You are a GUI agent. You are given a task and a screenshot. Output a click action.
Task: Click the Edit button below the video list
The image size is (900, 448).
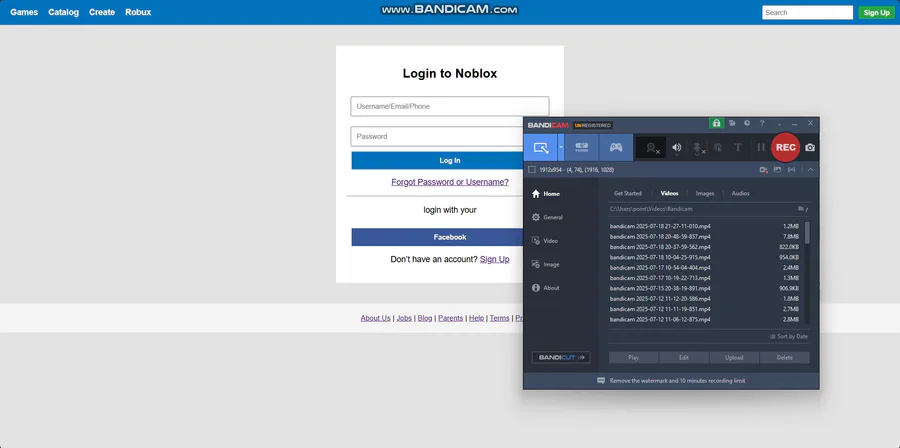coord(684,357)
